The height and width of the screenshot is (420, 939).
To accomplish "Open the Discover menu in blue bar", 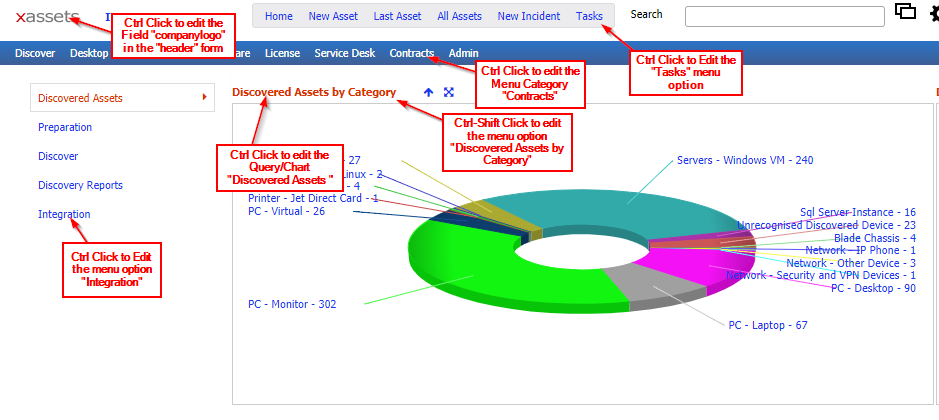I will point(35,53).
